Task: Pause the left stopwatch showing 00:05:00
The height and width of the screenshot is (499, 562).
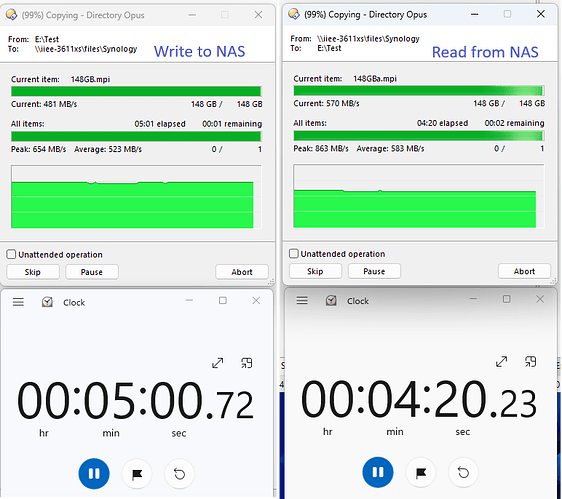Action: point(94,474)
